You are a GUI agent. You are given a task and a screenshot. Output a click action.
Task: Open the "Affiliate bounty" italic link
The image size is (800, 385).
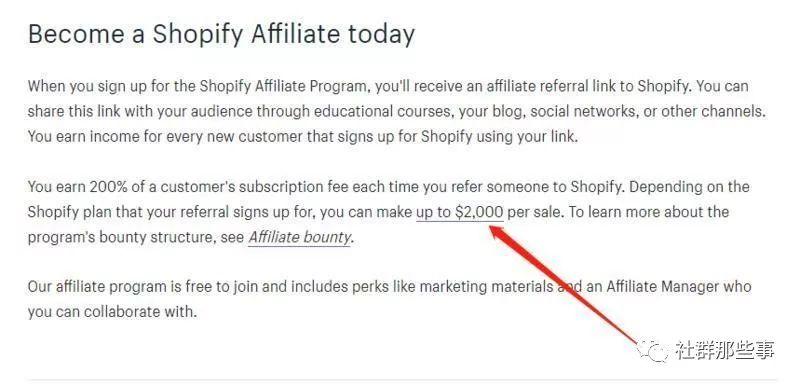(x=299, y=237)
